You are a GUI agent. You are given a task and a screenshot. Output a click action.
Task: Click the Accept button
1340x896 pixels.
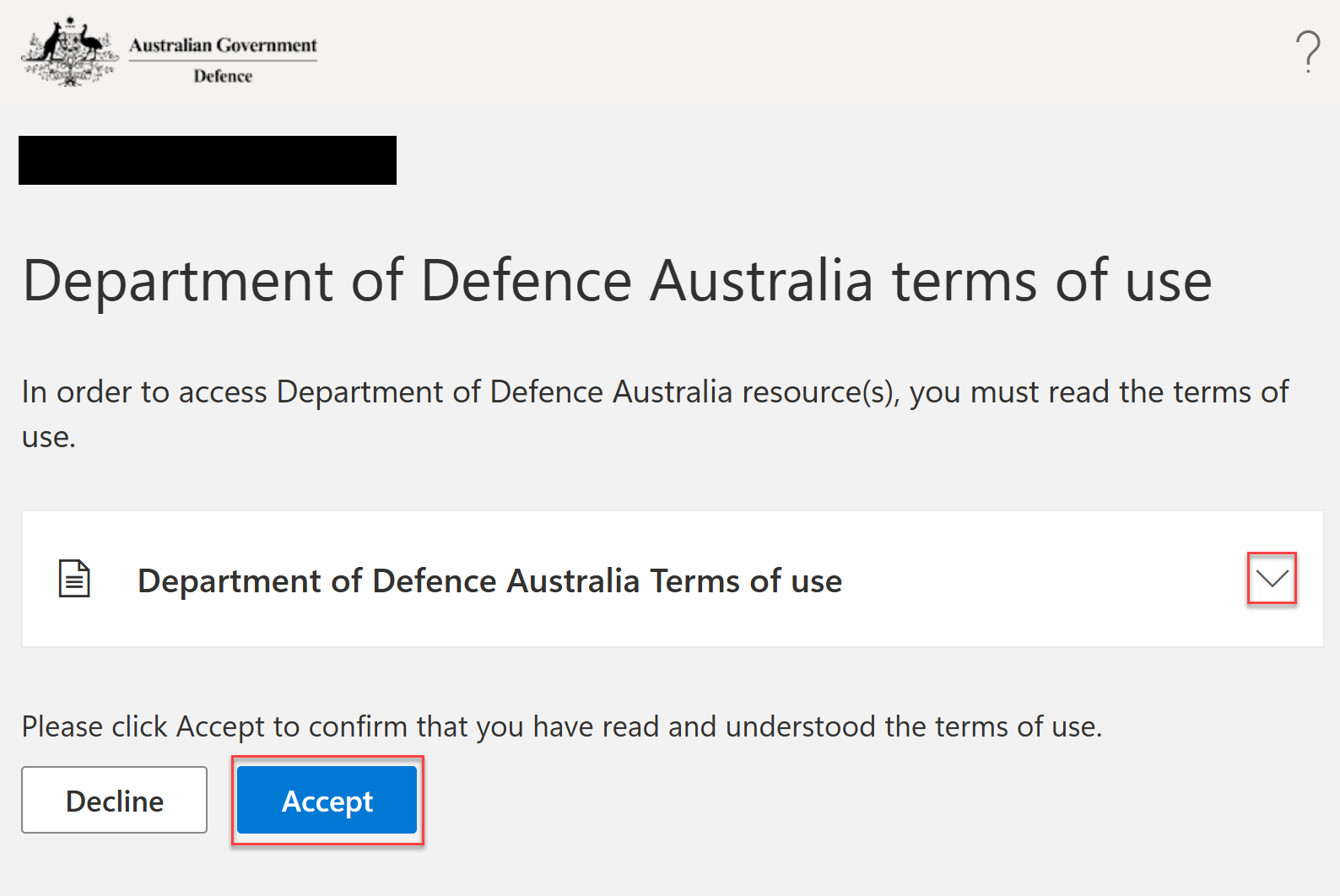pyautogui.click(x=327, y=801)
